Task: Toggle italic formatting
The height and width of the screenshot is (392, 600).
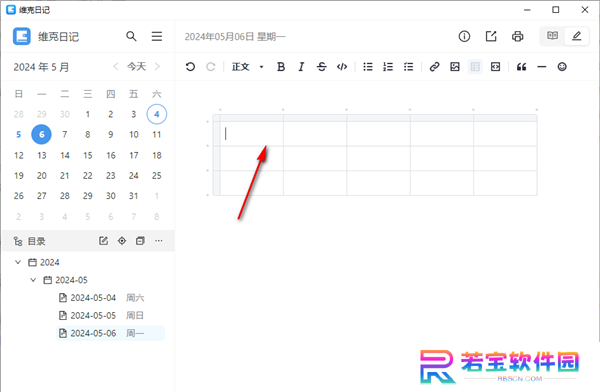Action: (301, 67)
